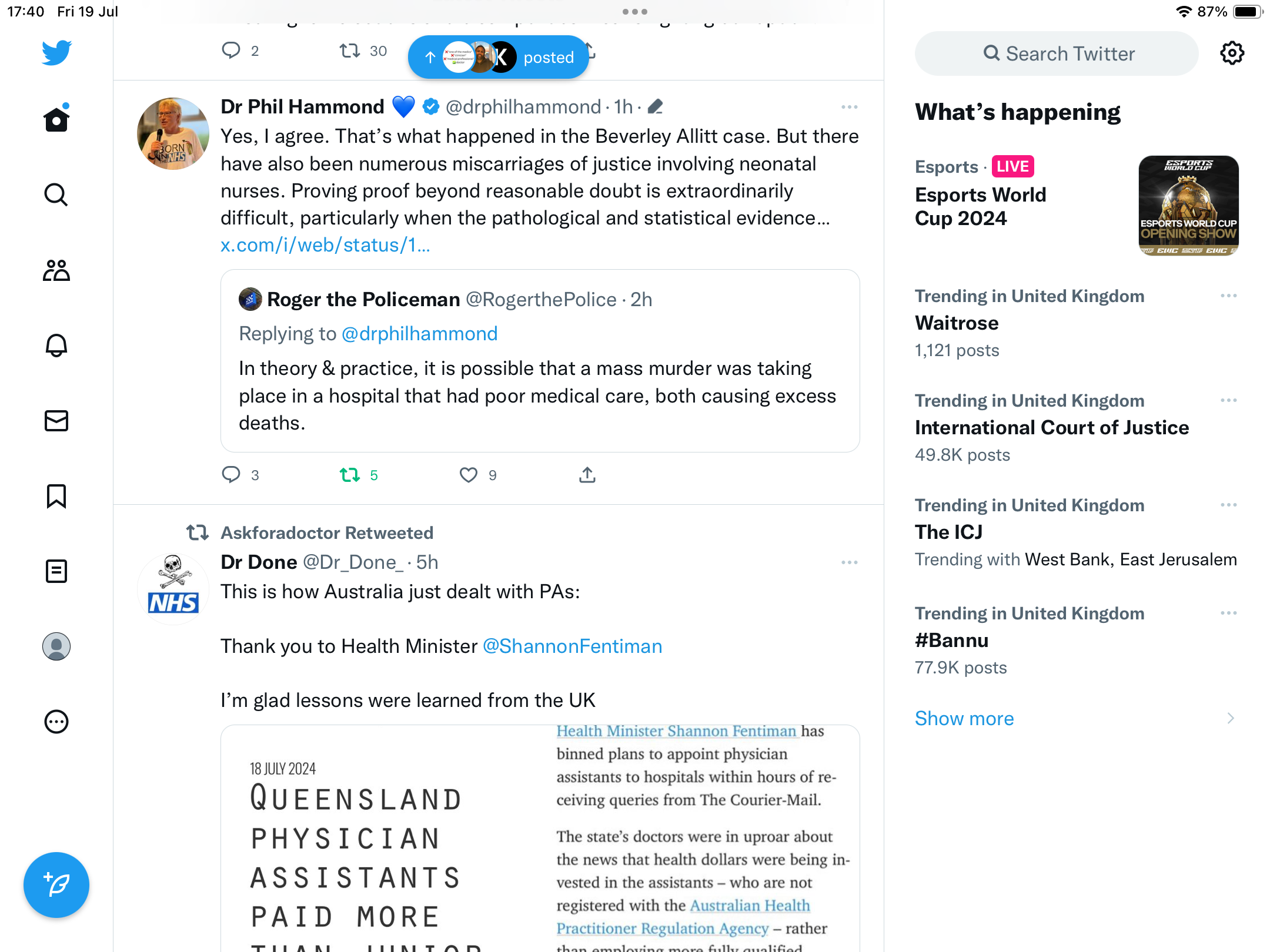Click the Search Twitter field

1057,53
